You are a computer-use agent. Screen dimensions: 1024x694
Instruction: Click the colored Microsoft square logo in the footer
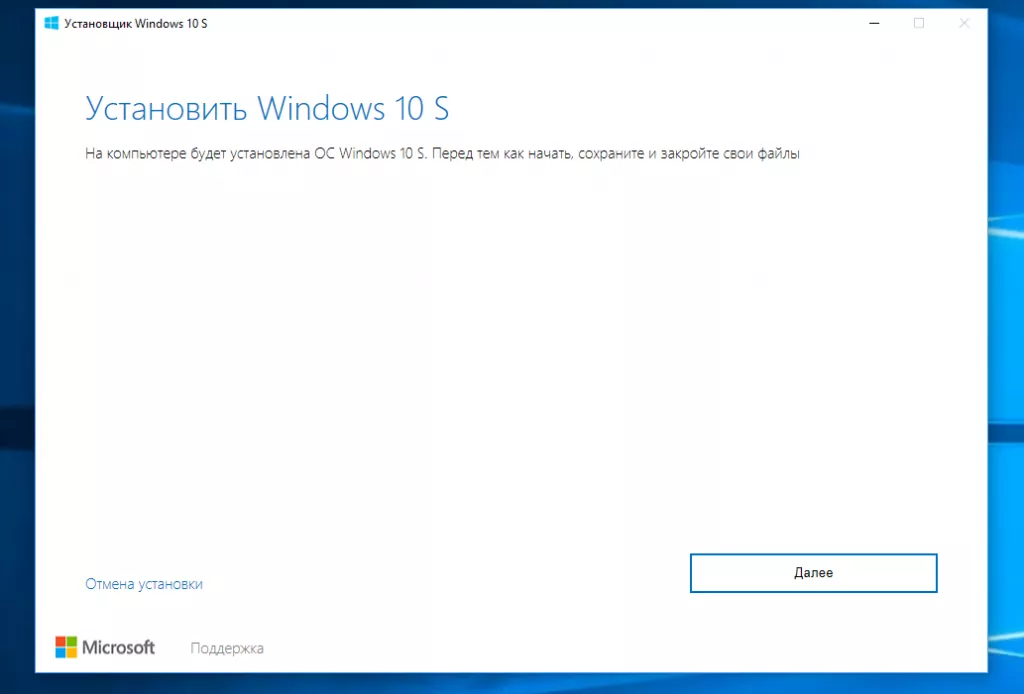(x=69, y=647)
